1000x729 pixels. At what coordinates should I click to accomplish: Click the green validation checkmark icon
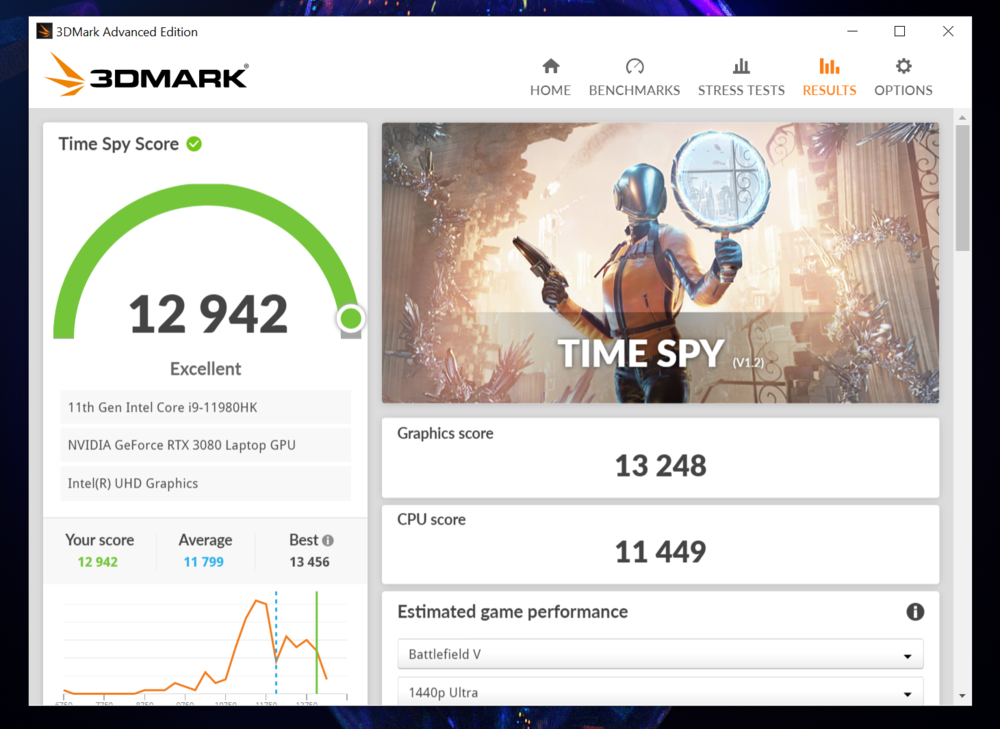194,144
